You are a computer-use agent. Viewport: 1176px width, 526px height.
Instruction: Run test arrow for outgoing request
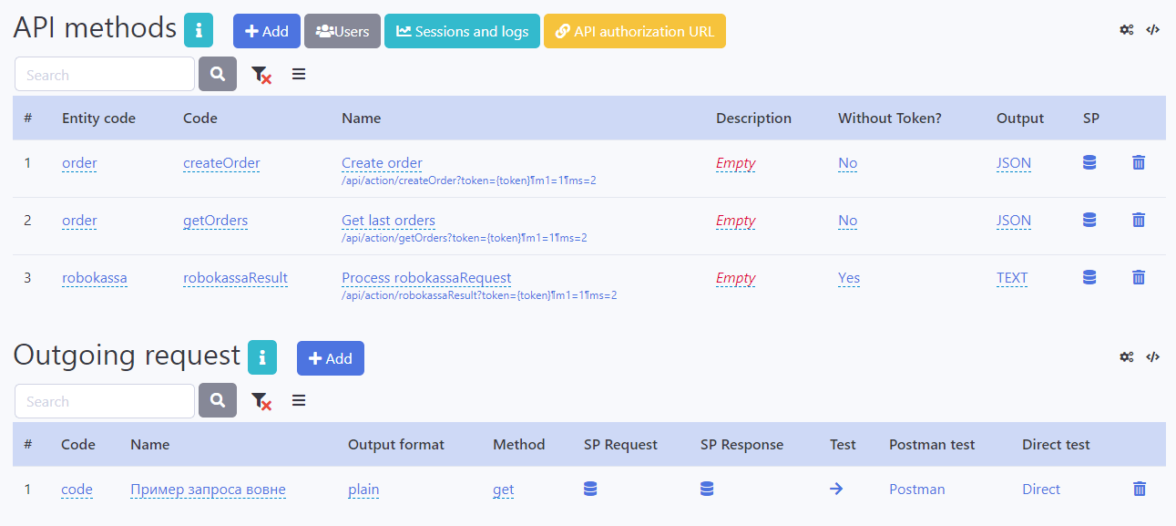(836, 489)
